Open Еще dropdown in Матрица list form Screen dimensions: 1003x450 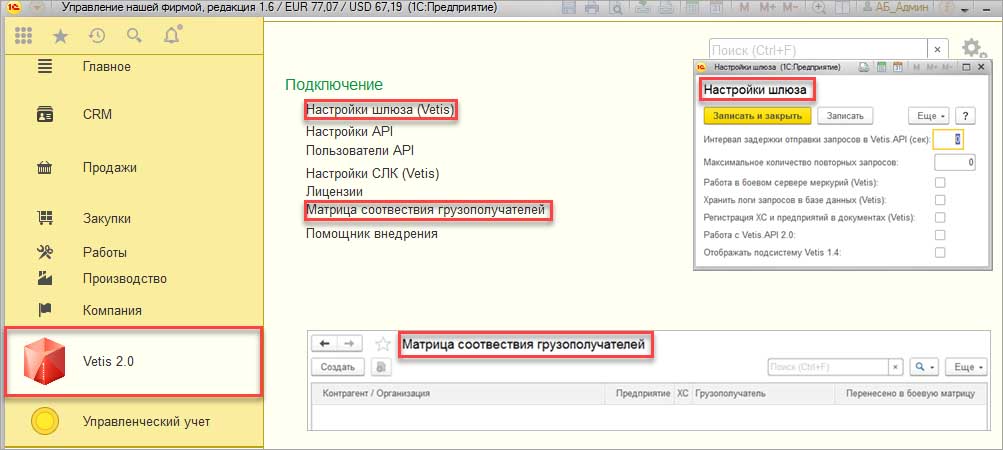pyautogui.click(x=966, y=367)
